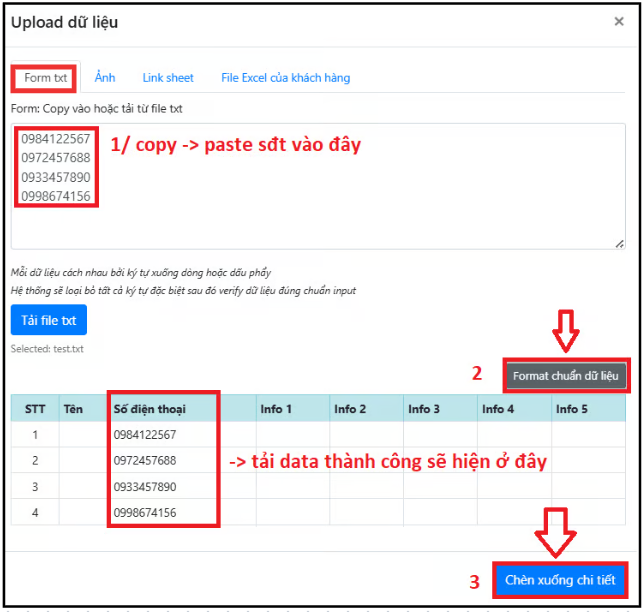This screenshot has height=612, width=644.
Task: Switch to the Ảnh tab
Action: [x=105, y=78]
